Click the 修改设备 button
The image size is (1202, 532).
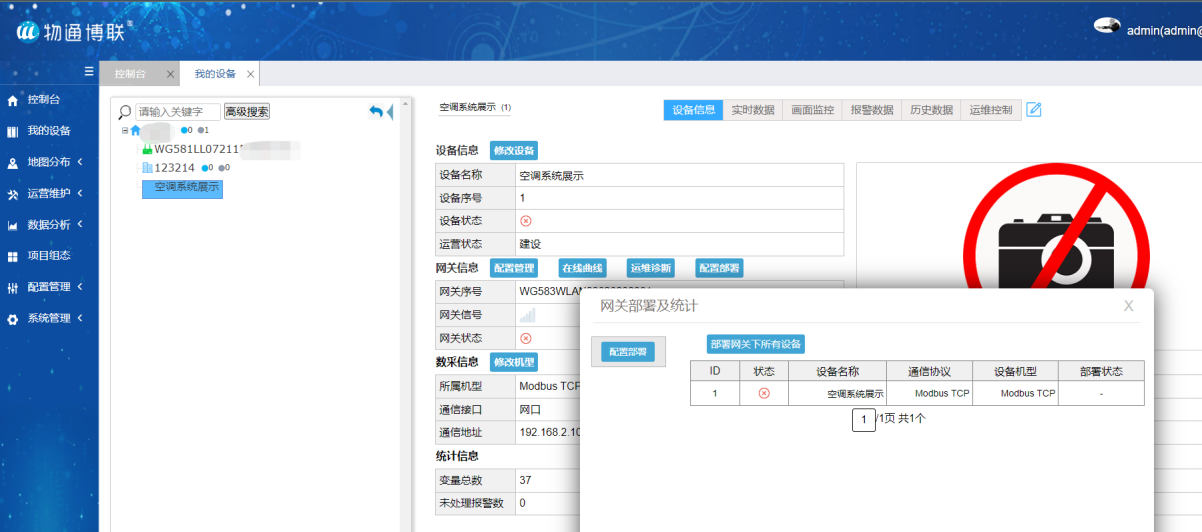514,151
